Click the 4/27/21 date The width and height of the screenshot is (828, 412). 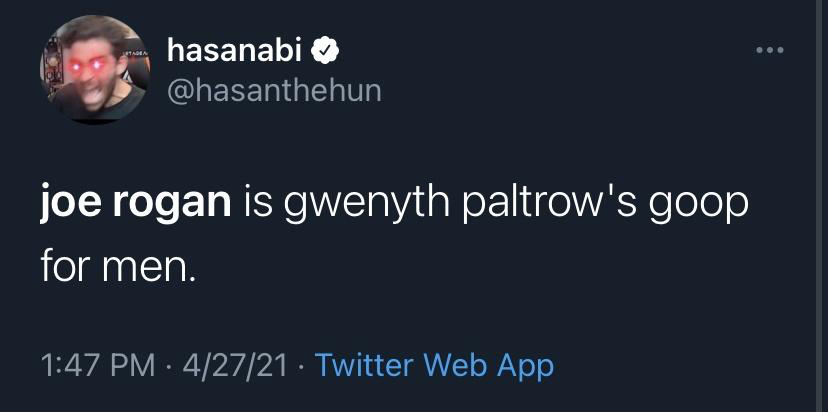click(228, 365)
